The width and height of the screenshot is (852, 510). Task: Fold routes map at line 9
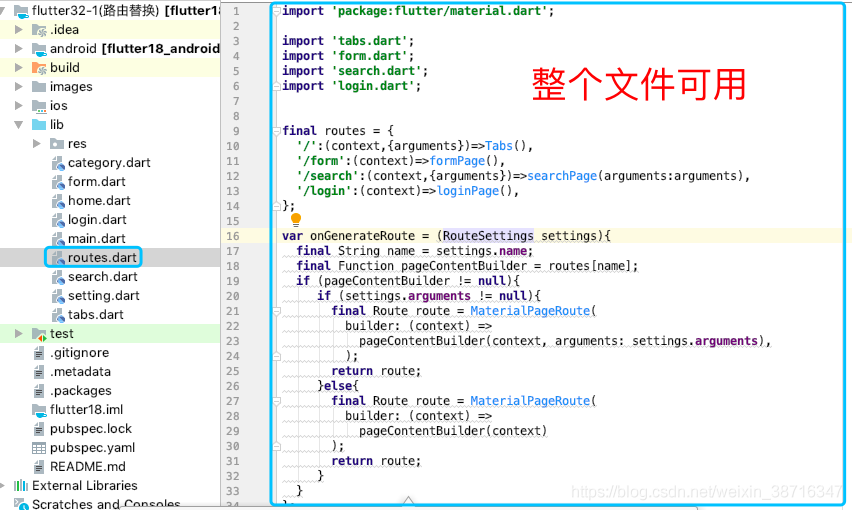(277, 131)
